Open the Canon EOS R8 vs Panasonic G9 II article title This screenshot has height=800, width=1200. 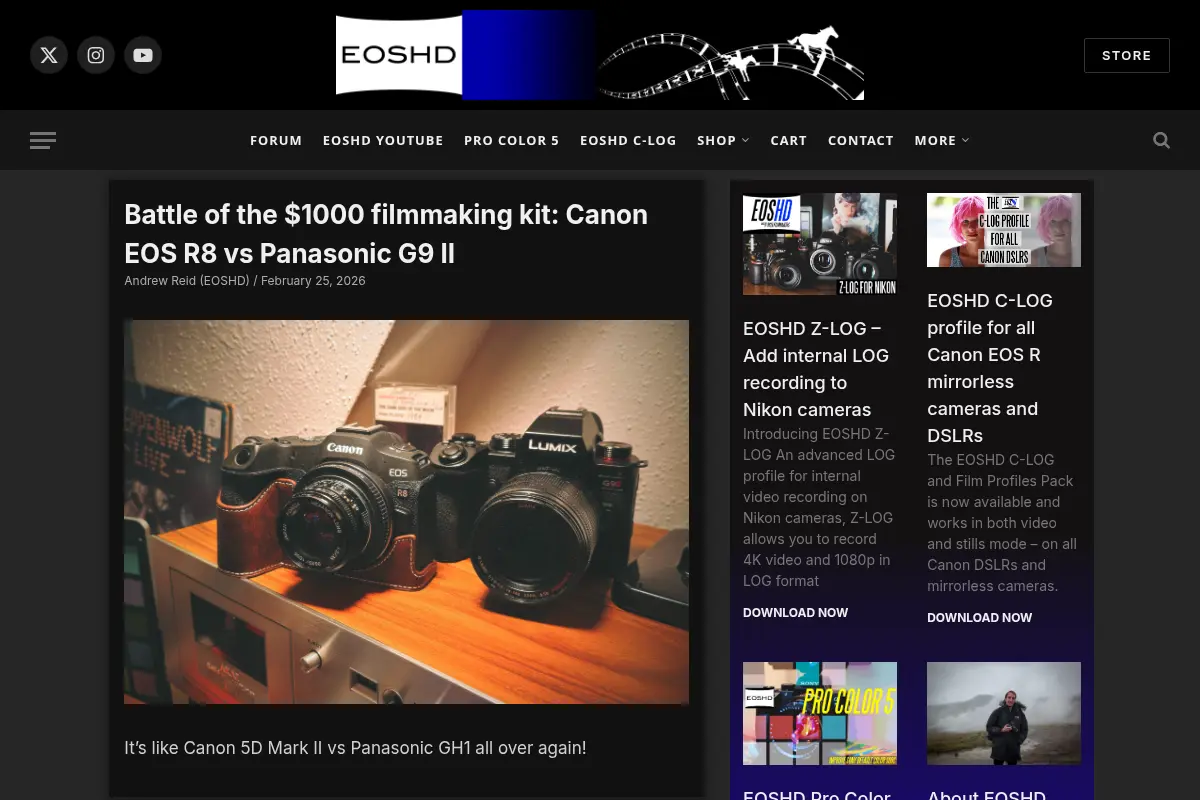coord(386,234)
